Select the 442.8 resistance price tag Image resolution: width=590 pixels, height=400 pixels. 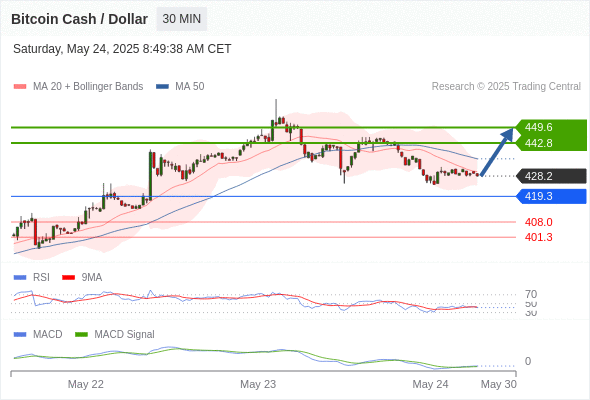pyautogui.click(x=551, y=143)
